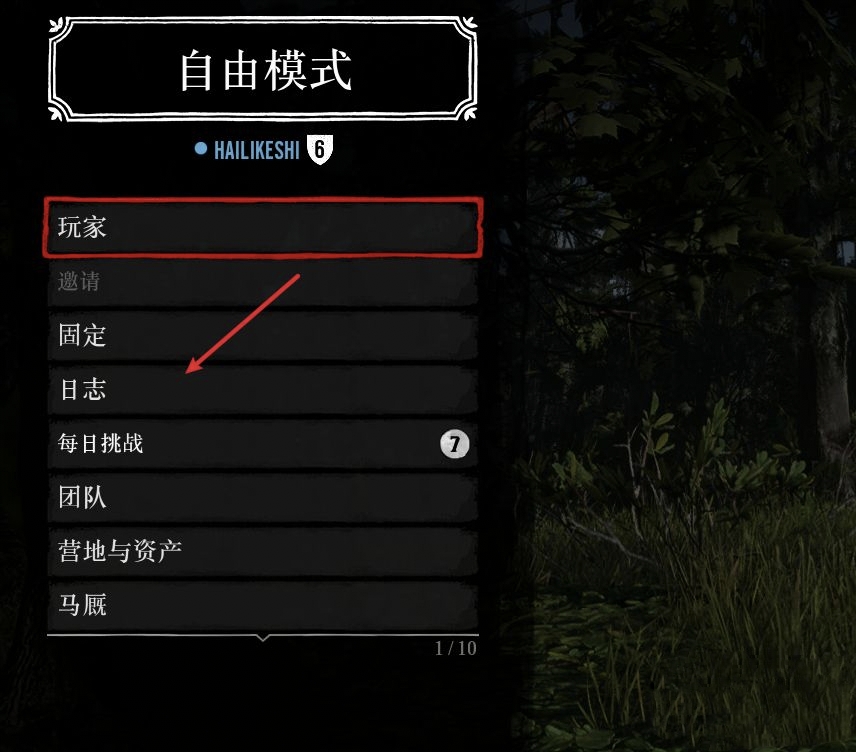This screenshot has width=856, height=752.
Task: Select the 玩家 menu entry
Action: [x=263, y=227]
